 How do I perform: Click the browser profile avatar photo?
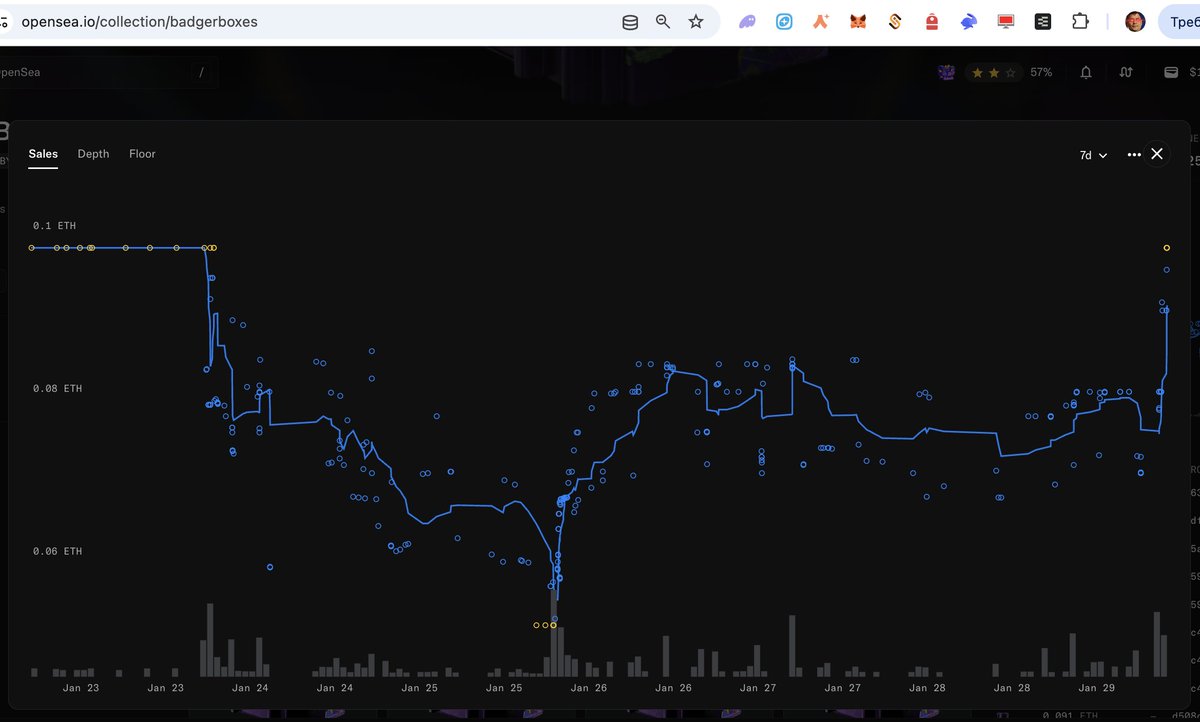(1135, 21)
